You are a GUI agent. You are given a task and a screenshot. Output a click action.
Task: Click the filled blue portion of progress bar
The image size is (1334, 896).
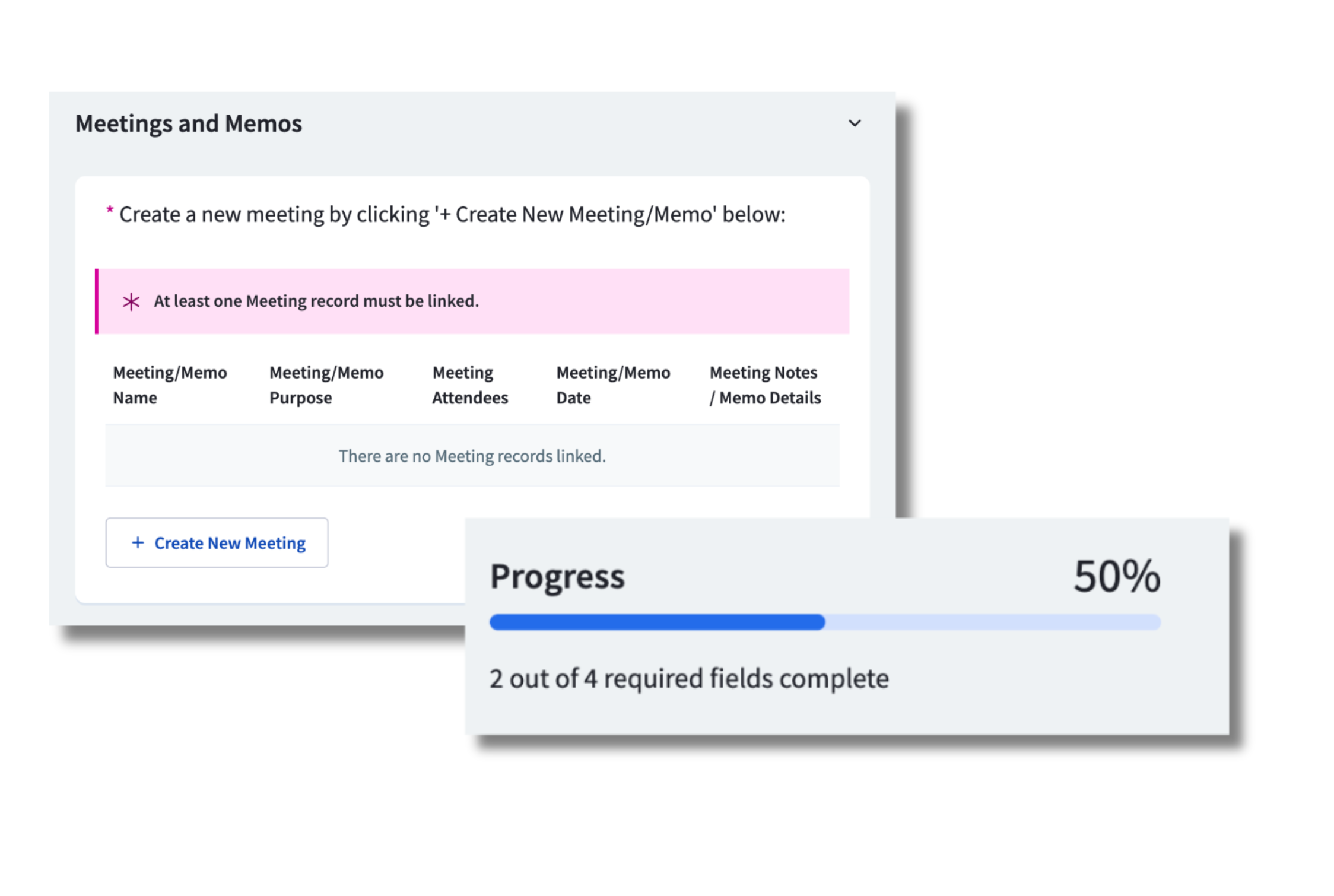point(656,622)
